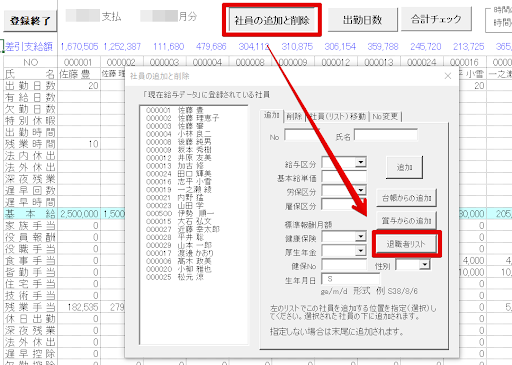Viewport: 512px width, 365px height.
Task: Open the 給与区分 dropdown
Action: (360, 162)
